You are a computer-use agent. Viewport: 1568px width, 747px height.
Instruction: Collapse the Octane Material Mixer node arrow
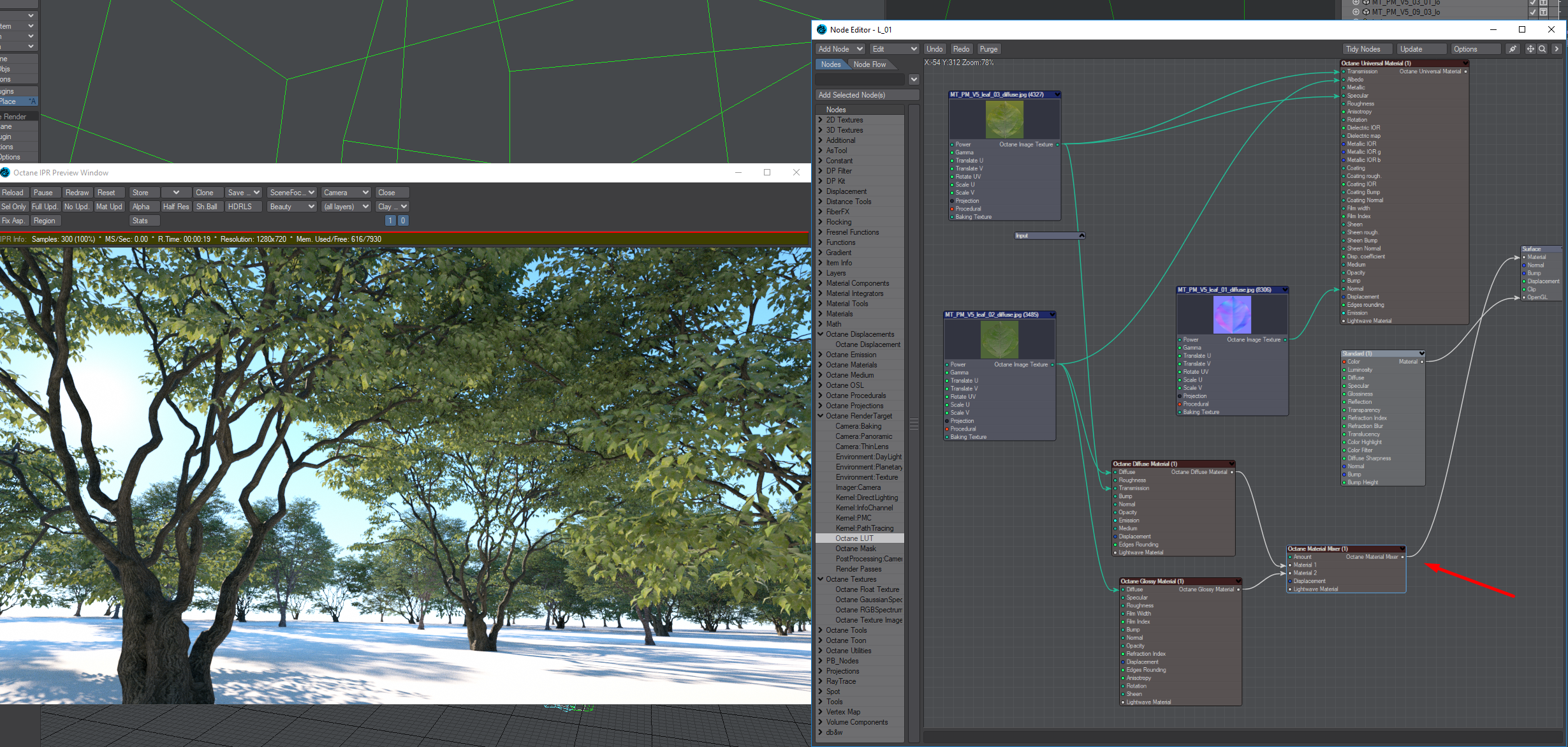pos(1402,549)
